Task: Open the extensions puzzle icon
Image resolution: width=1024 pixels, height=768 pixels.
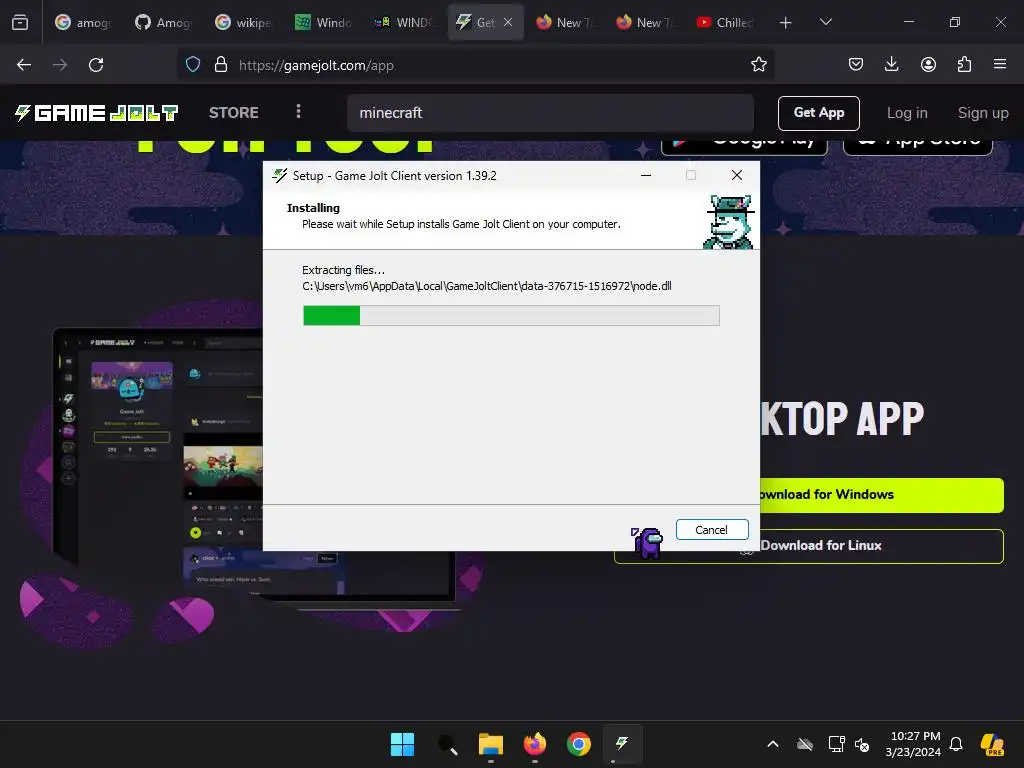Action: click(x=964, y=65)
